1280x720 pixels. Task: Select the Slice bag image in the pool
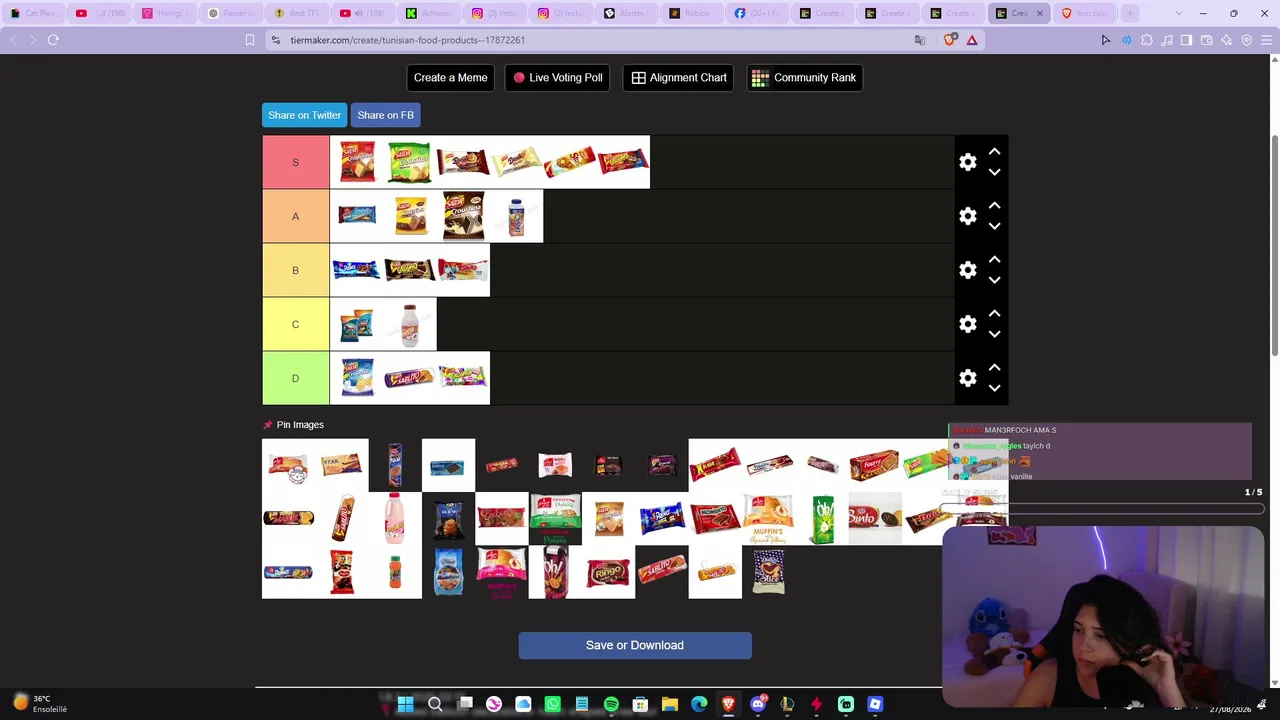click(x=768, y=572)
